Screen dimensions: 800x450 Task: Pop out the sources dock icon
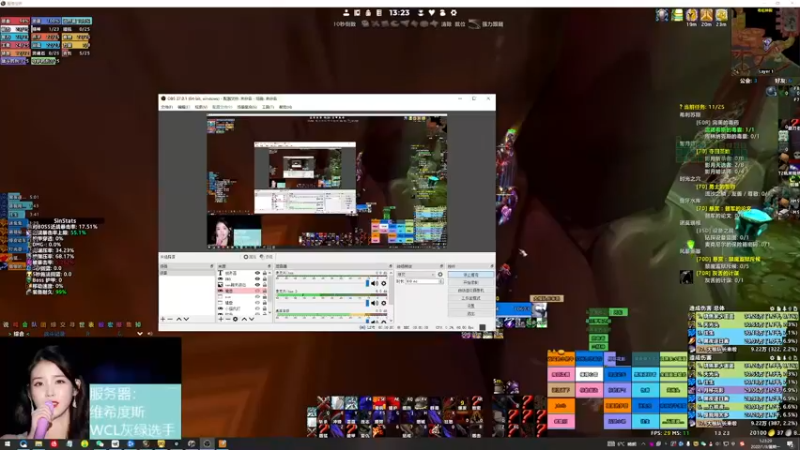(x=269, y=266)
